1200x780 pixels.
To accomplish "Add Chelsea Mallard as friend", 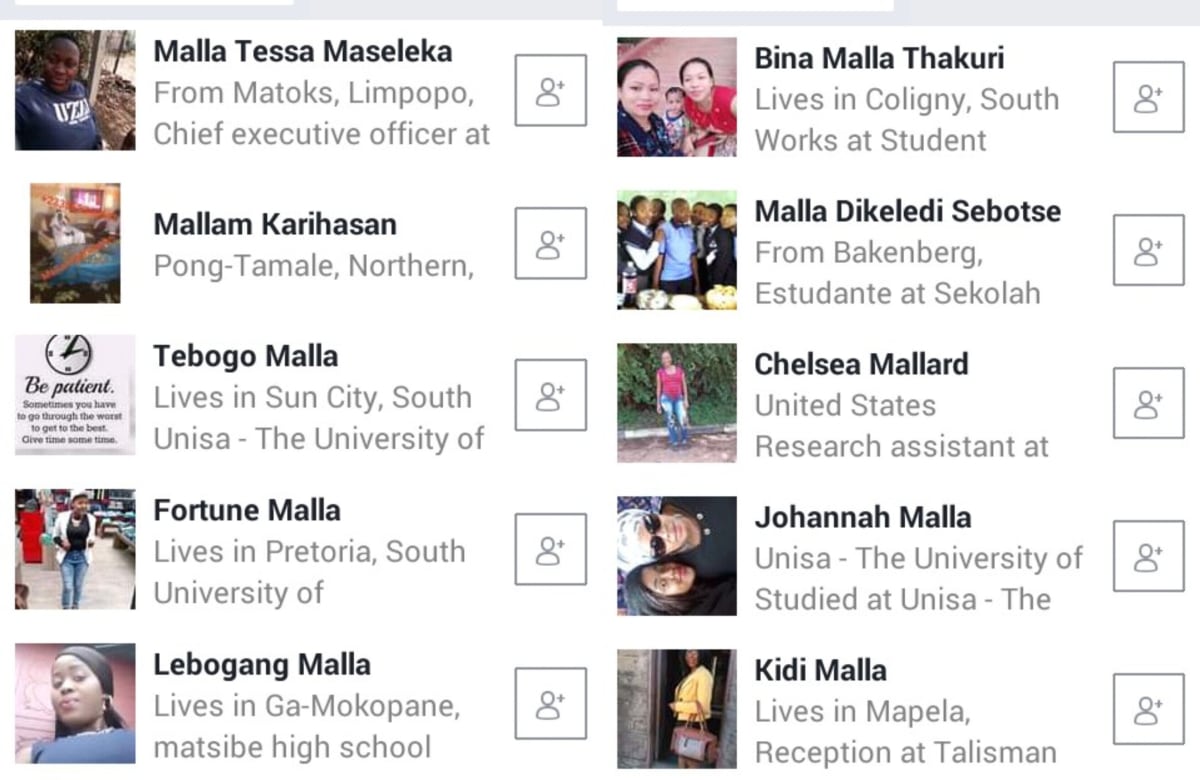I will 1148,403.
